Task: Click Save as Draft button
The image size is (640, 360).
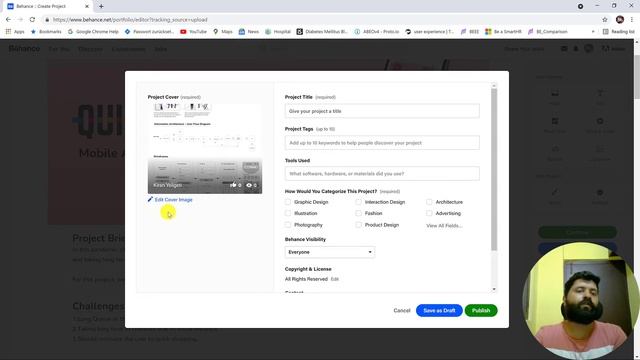Action: (439, 311)
